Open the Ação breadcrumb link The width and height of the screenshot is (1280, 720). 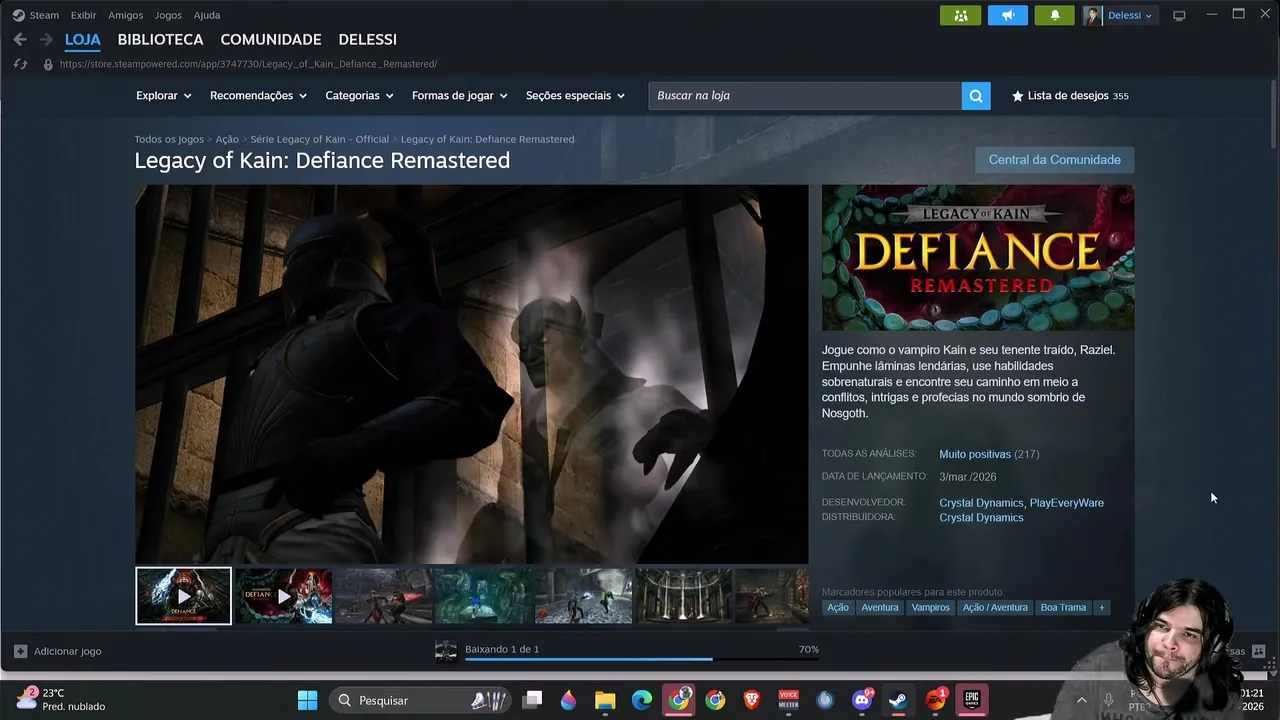click(x=227, y=139)
